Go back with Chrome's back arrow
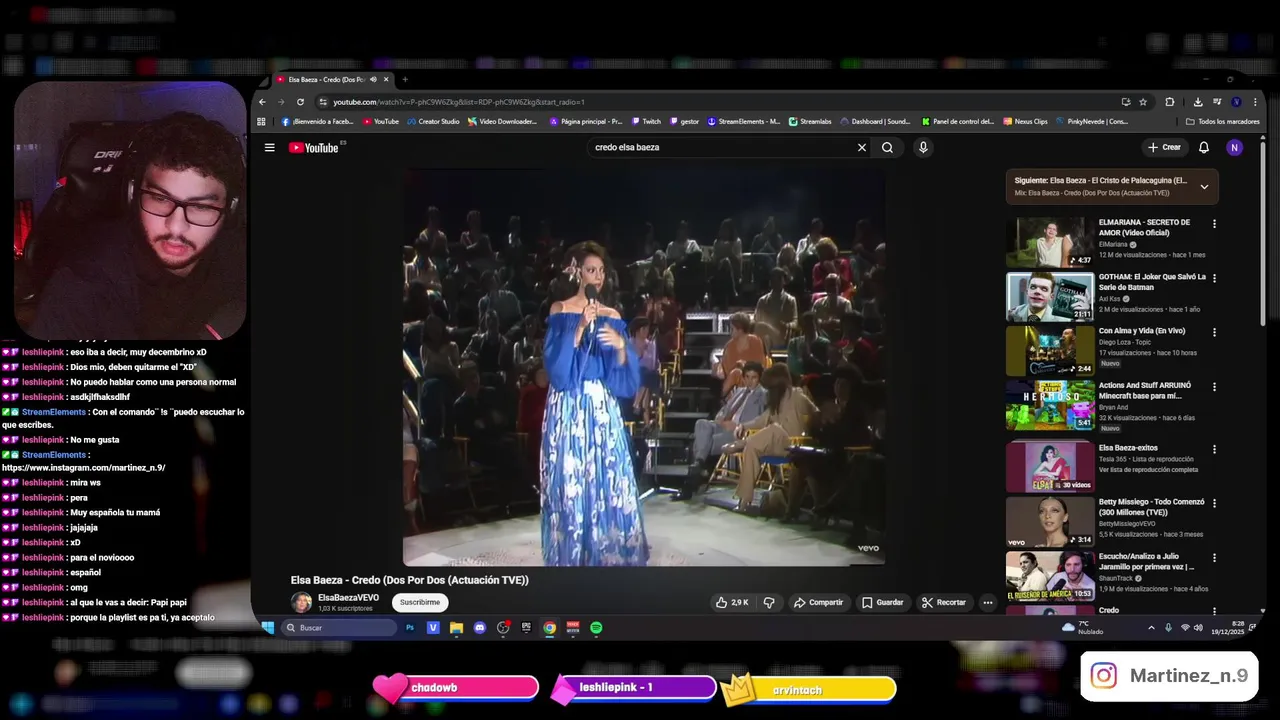1280x720 pixels. coord(262,102)
